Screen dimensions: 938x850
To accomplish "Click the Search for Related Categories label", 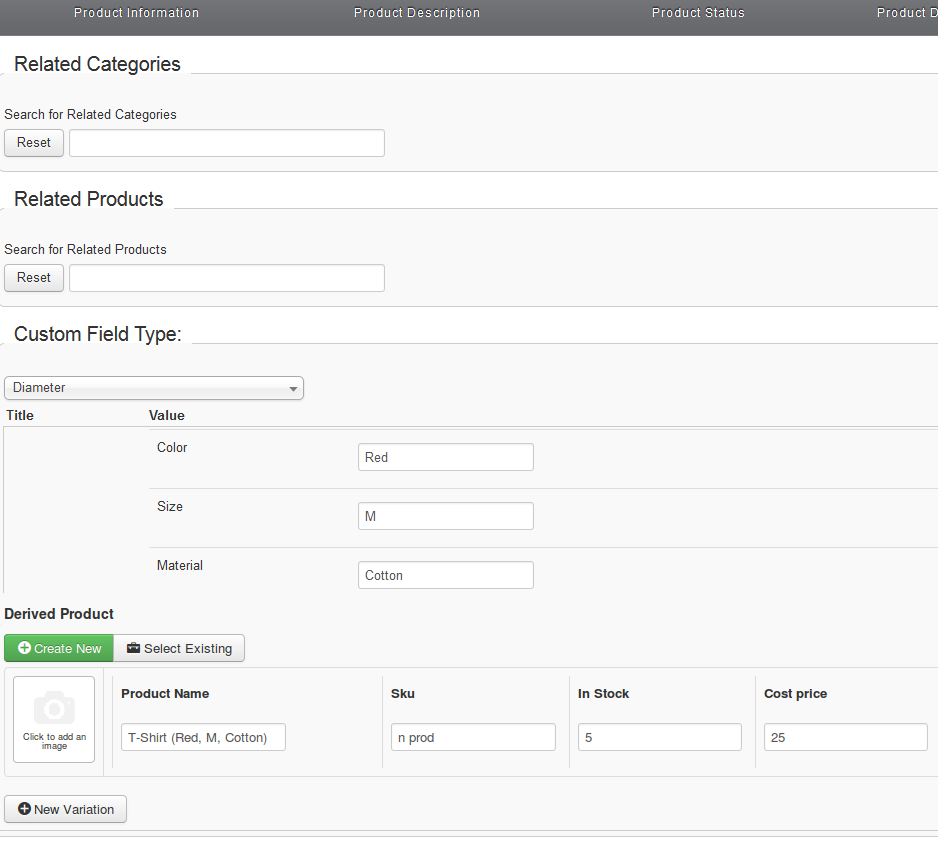I will [x=90, y=114].
